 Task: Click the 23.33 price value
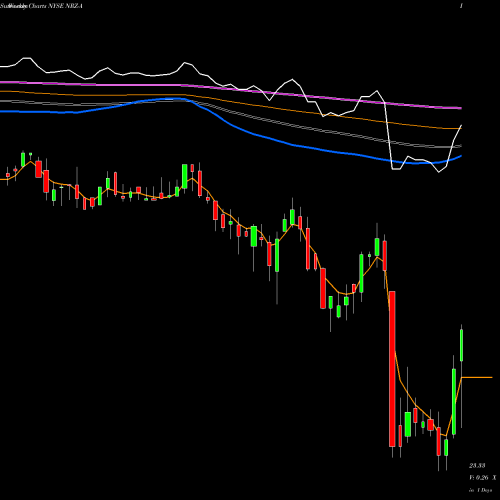[477, 465]
